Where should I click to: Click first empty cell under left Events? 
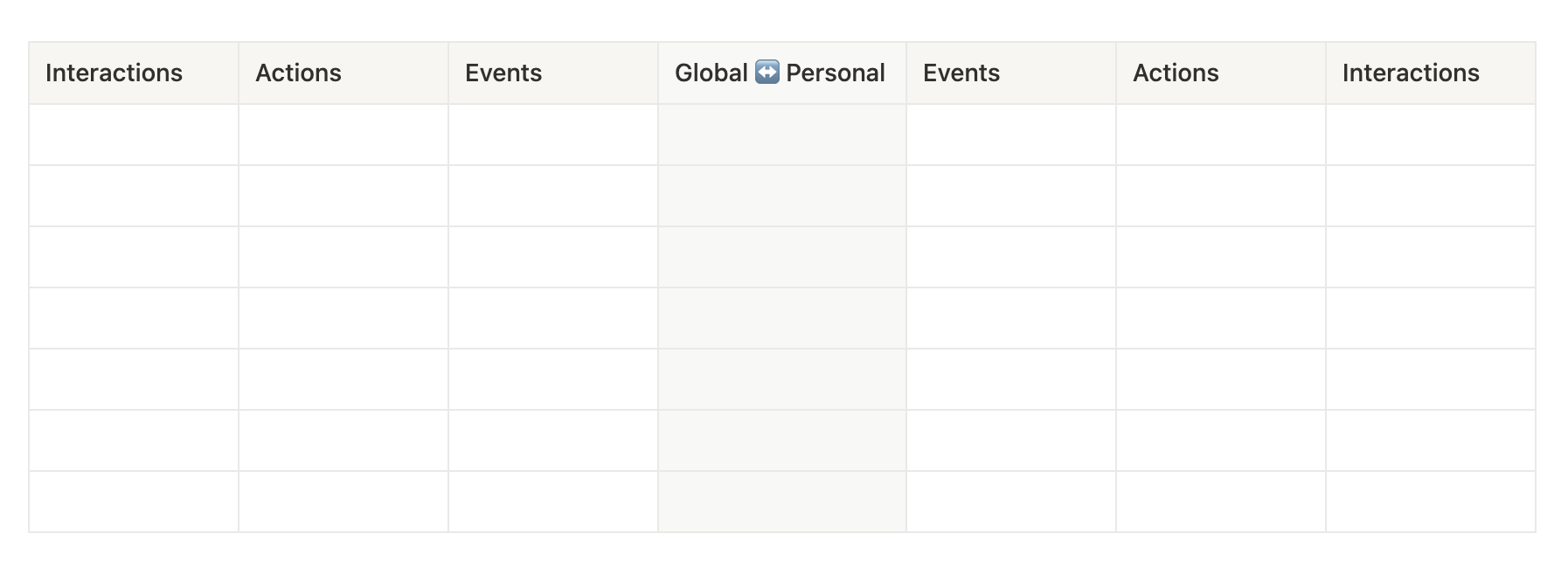coord(552,135)
